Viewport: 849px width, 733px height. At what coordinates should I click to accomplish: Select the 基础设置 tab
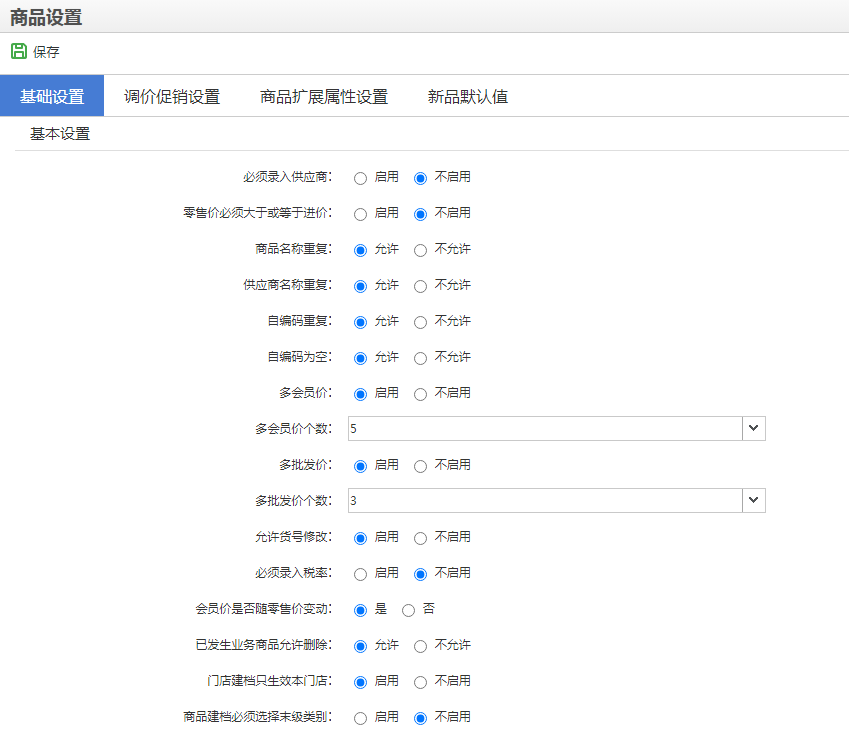[x=52, y=97]
